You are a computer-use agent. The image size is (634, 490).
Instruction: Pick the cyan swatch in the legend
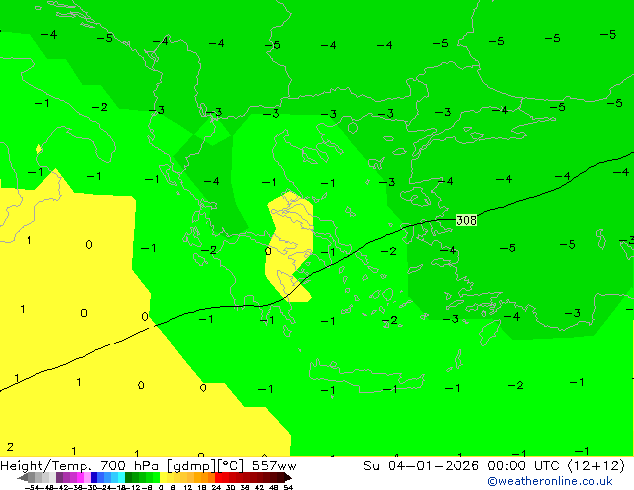coord(121,477)
